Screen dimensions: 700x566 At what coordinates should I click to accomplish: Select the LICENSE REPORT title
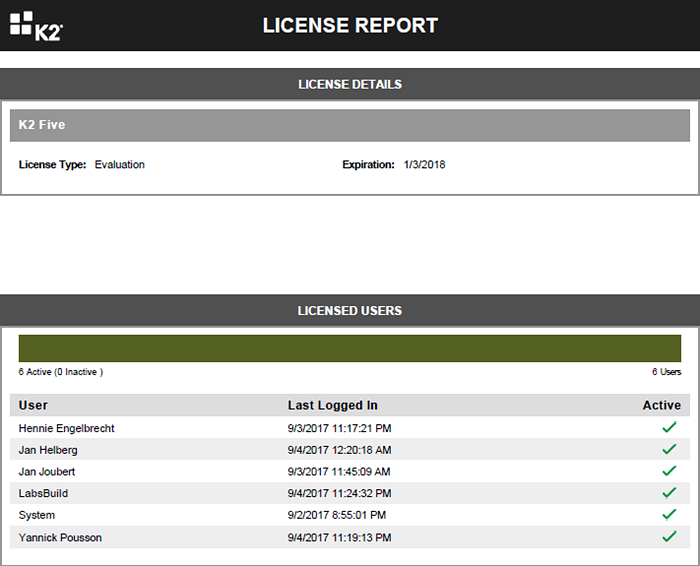coord(350,25)
